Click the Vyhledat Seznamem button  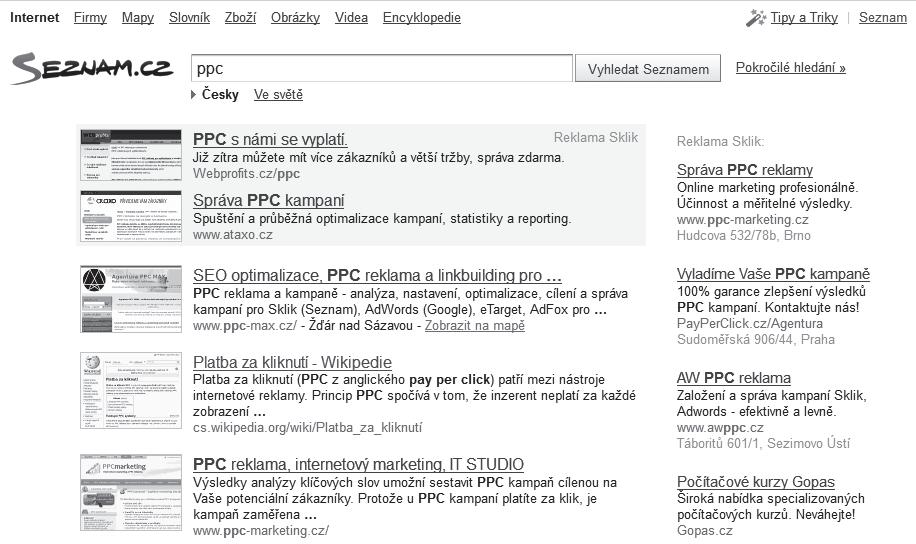(648, 69)
